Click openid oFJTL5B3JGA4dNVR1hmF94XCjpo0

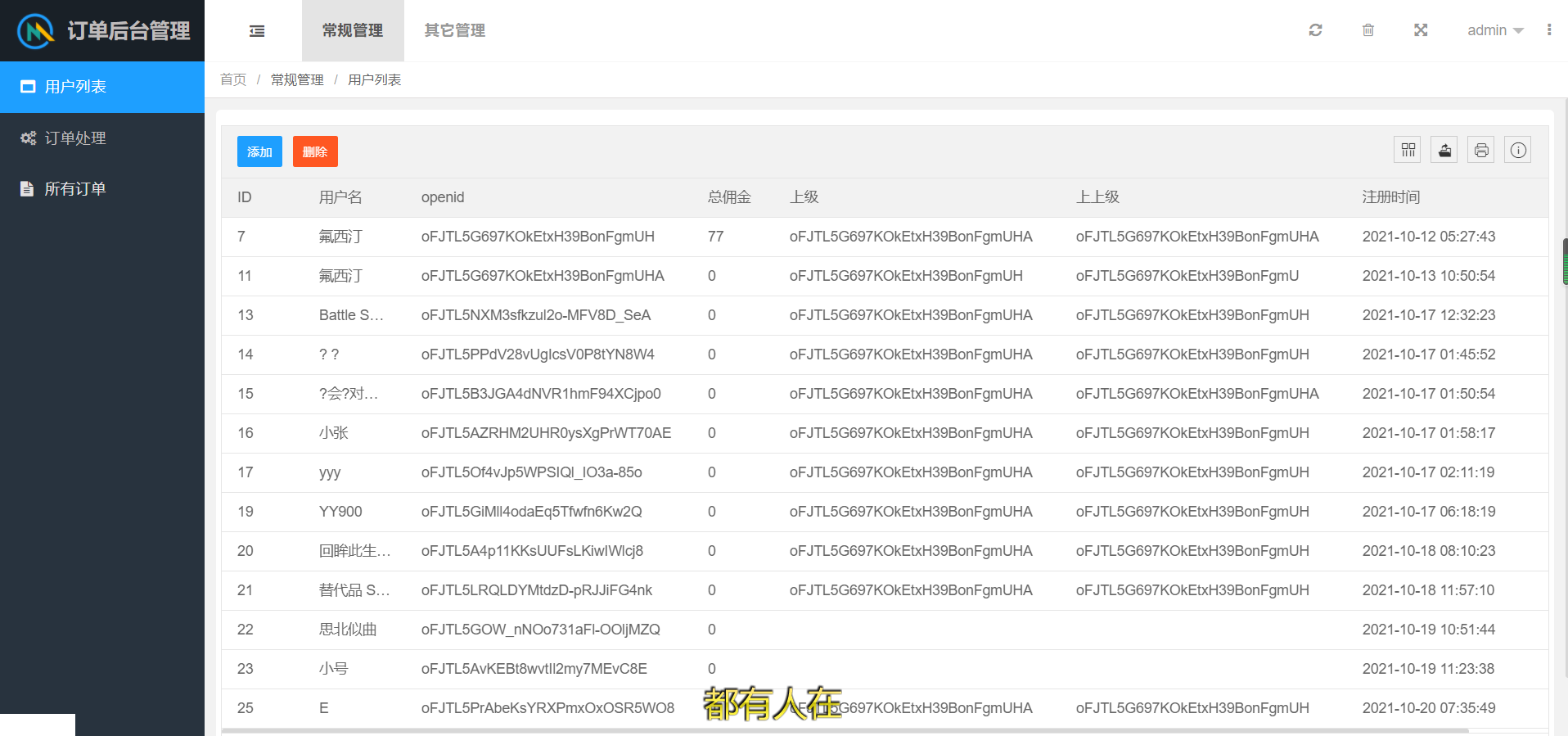[541, 394]
